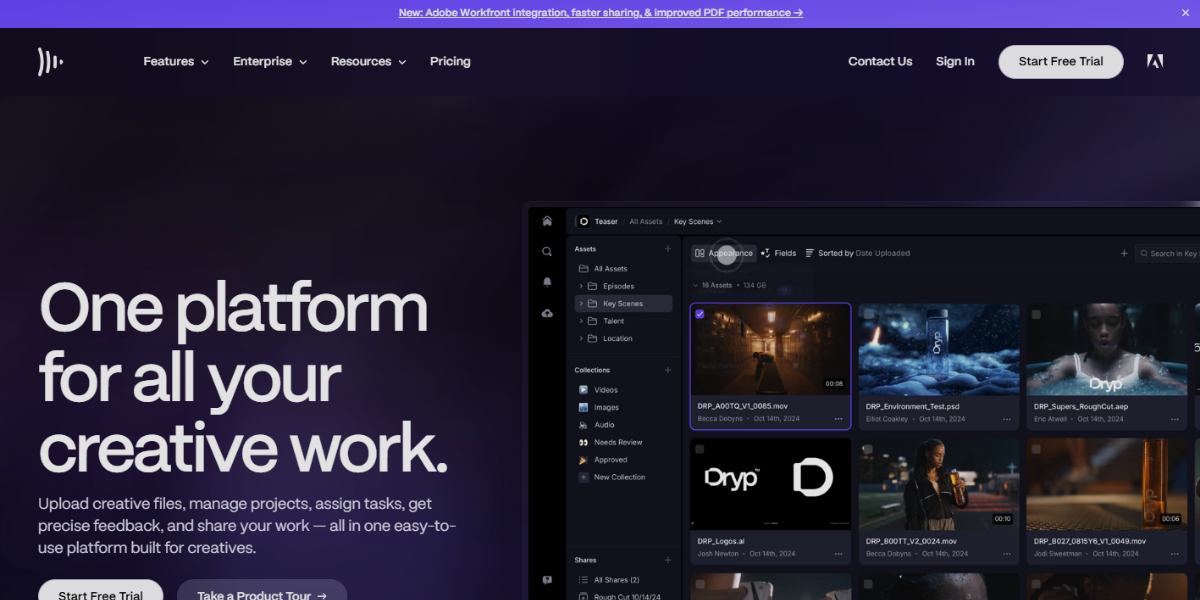Select the DRP_Environment_Test.psd checkbox

pos(869,313)
